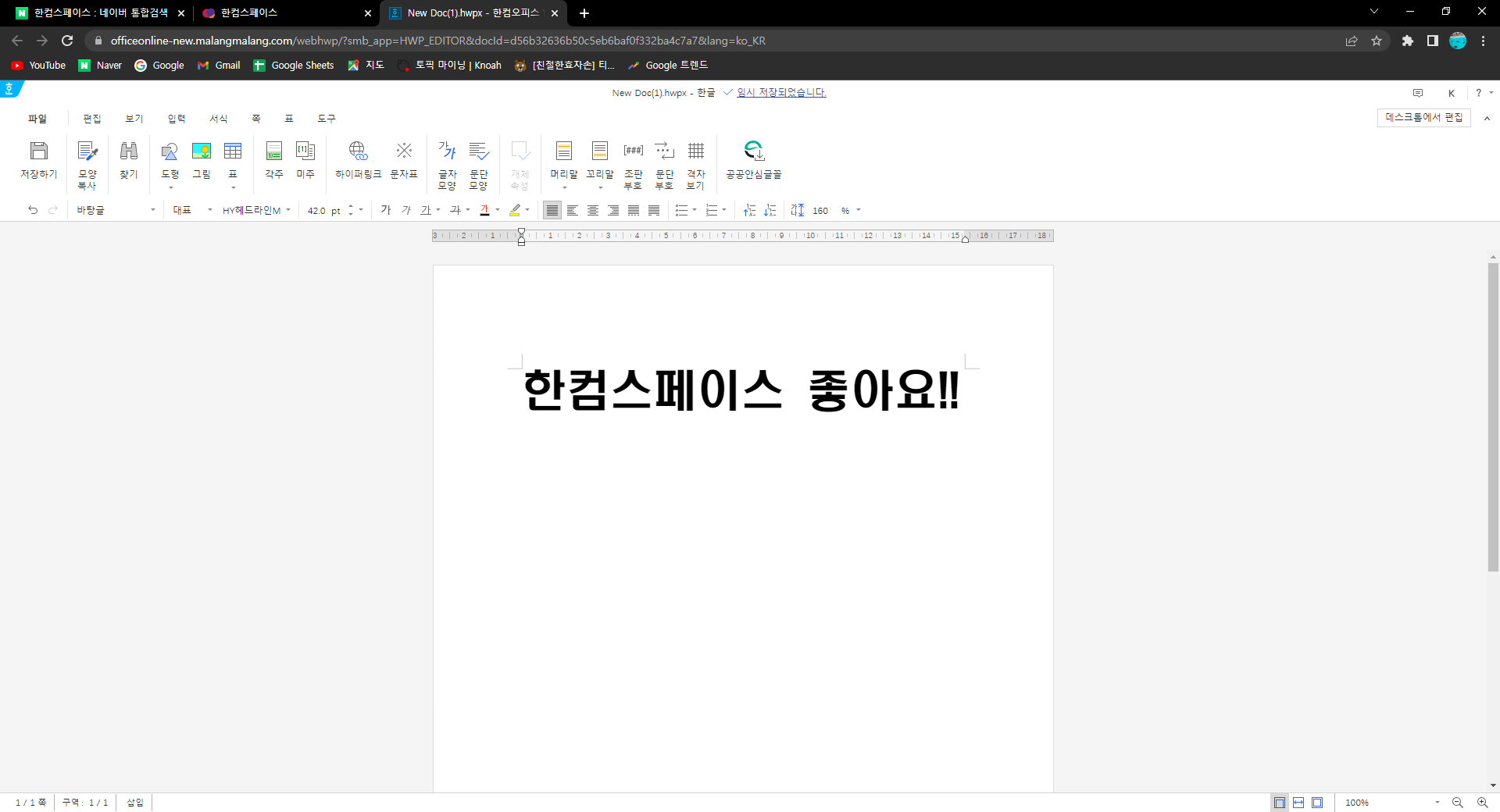Toggle italic 가 formatting
The height and width of the screenshot is (812, 1500).
[x=406, y=210]
